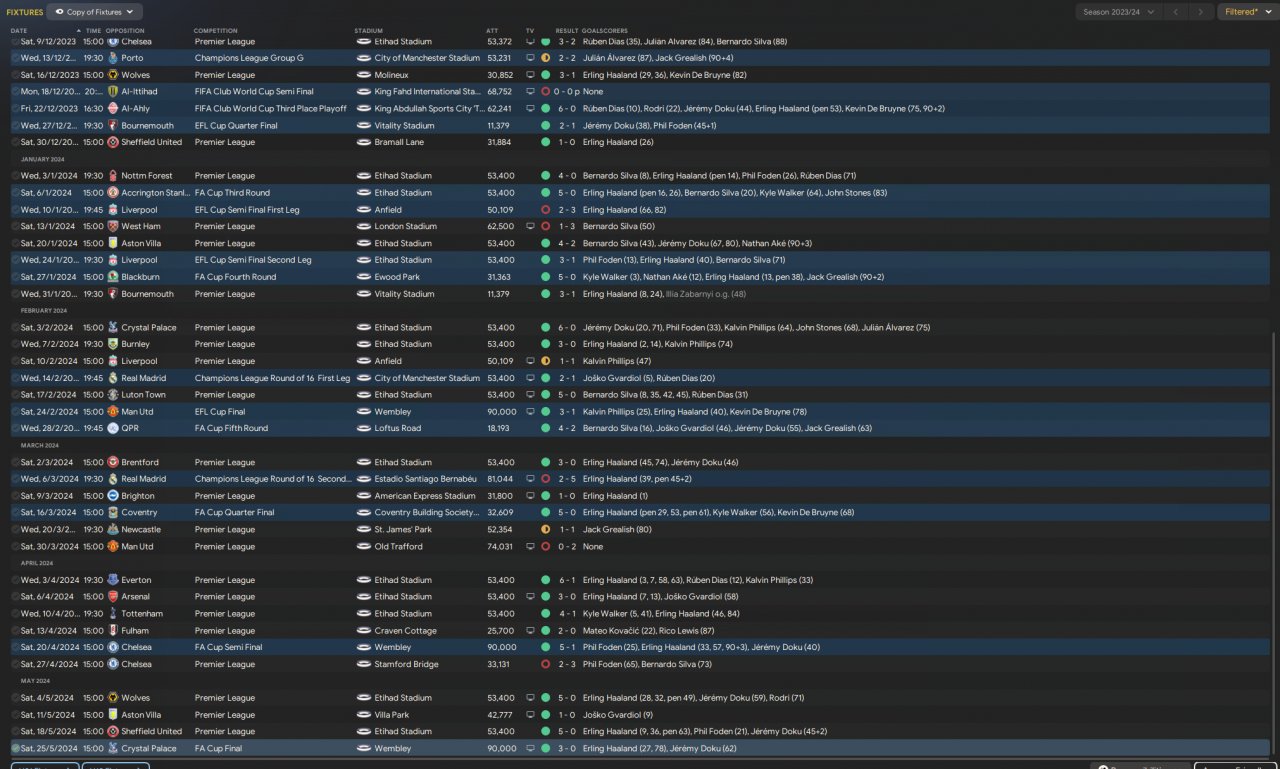Click the stadium icon beside Old Trafford

click(x=364, y=547)
